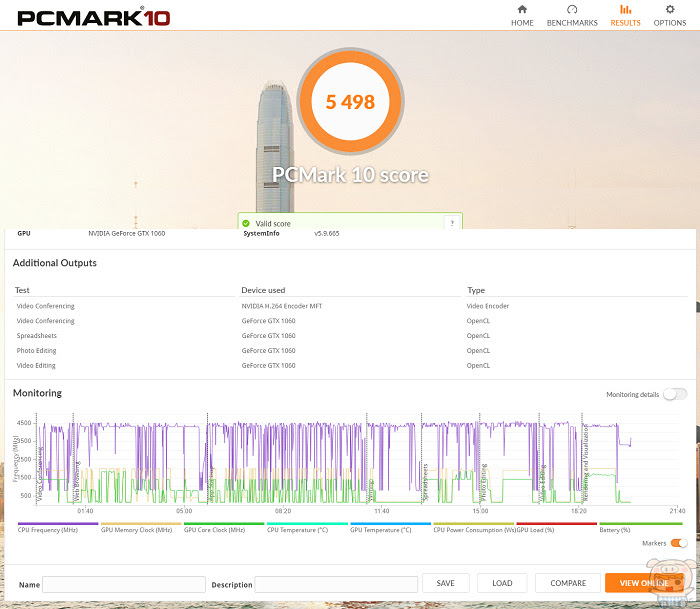Toggle GPU Temperature legend series
The image size is (700, 609).
390,527
